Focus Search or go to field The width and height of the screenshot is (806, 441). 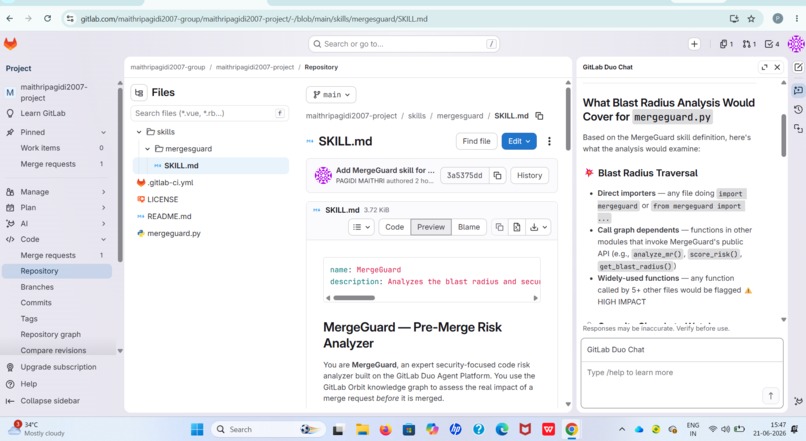(x=404, y=44)
